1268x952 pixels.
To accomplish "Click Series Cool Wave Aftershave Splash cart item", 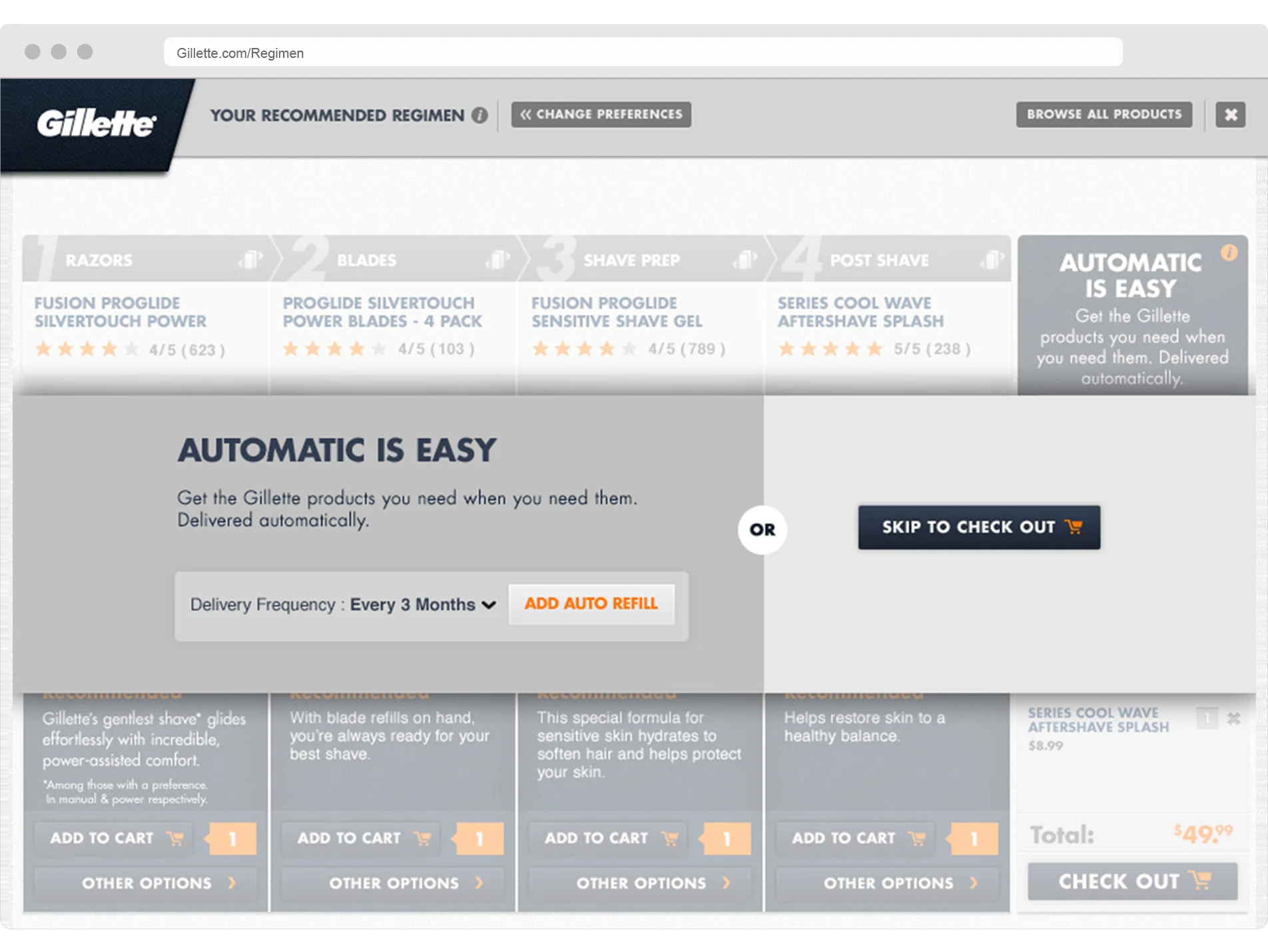I will (1098, 720).
